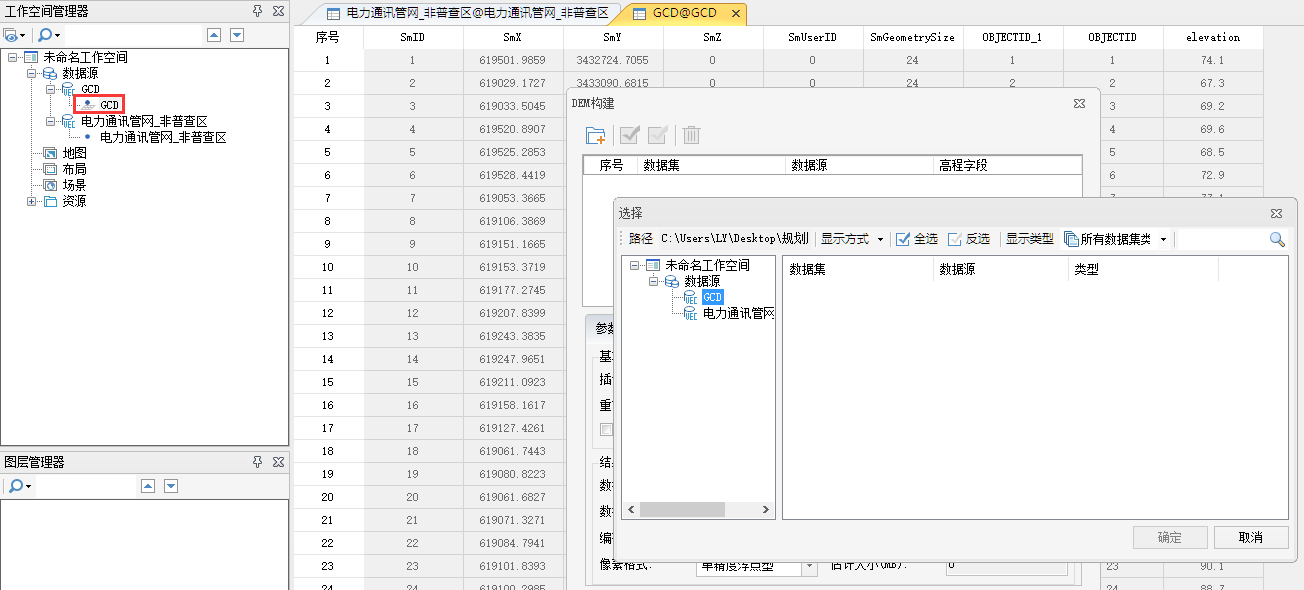Open the 显示方式 dropdown
The width and height of the screenshot is (1304, 590).
pyautogui.click(x=852, y=239)
